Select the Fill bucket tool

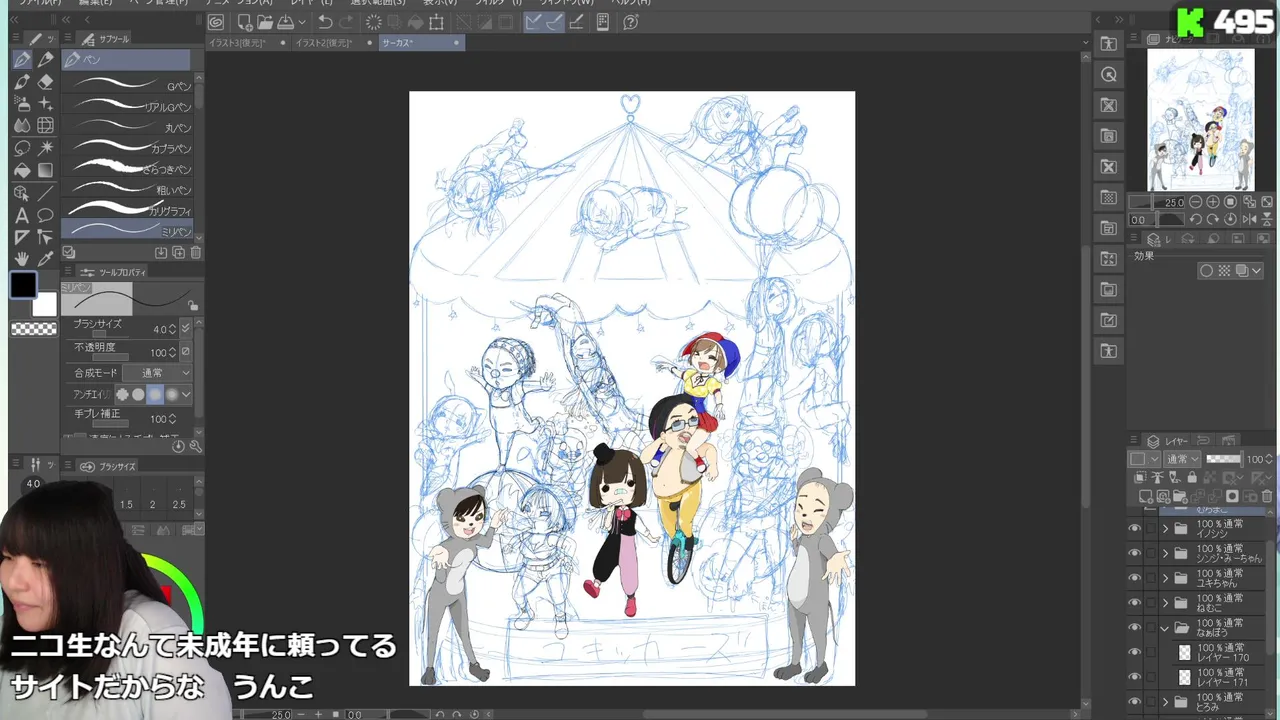click(22, 170)
